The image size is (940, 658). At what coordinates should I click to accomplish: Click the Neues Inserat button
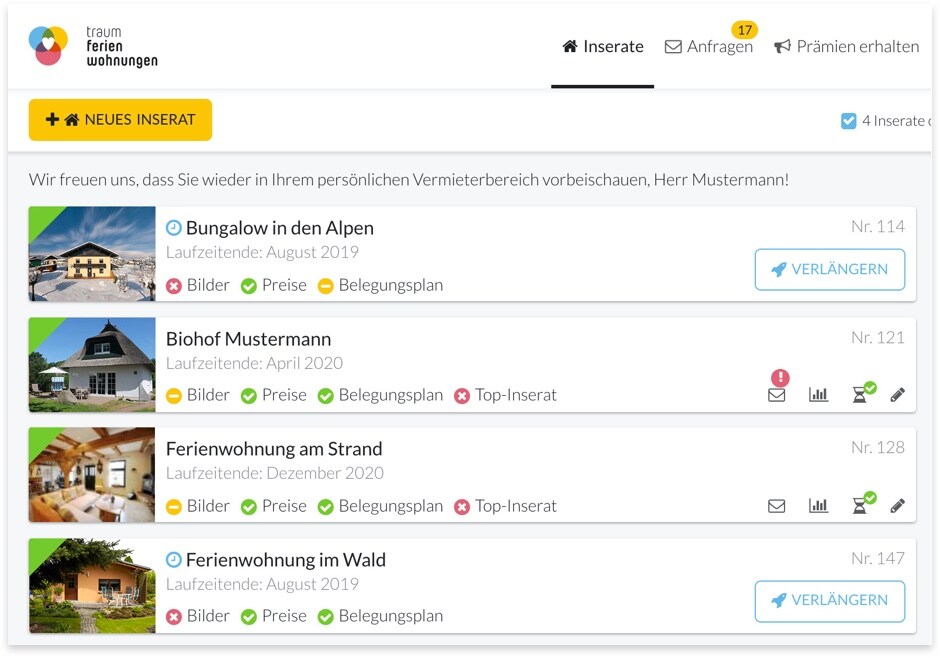tap(120, 120)
